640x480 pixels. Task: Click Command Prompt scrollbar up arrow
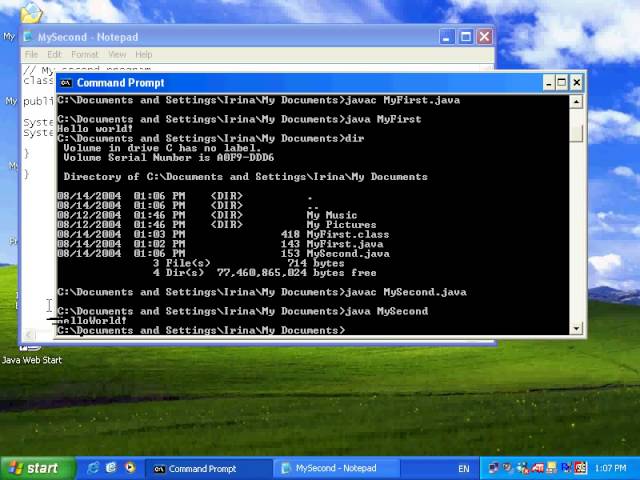click(x=576, y=102)
